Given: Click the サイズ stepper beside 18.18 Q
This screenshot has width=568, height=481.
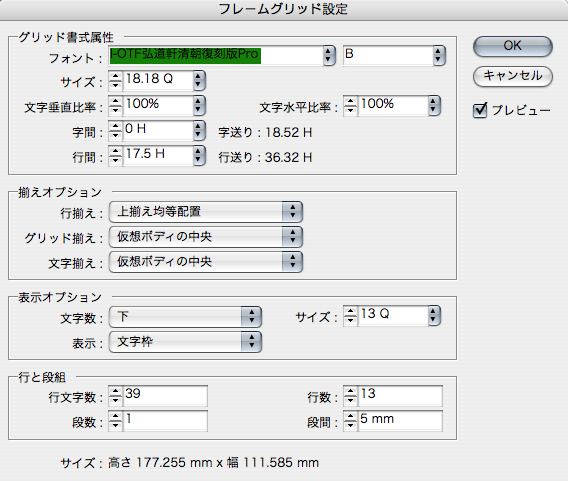Looking at the screenshot, I should [116, 80].
